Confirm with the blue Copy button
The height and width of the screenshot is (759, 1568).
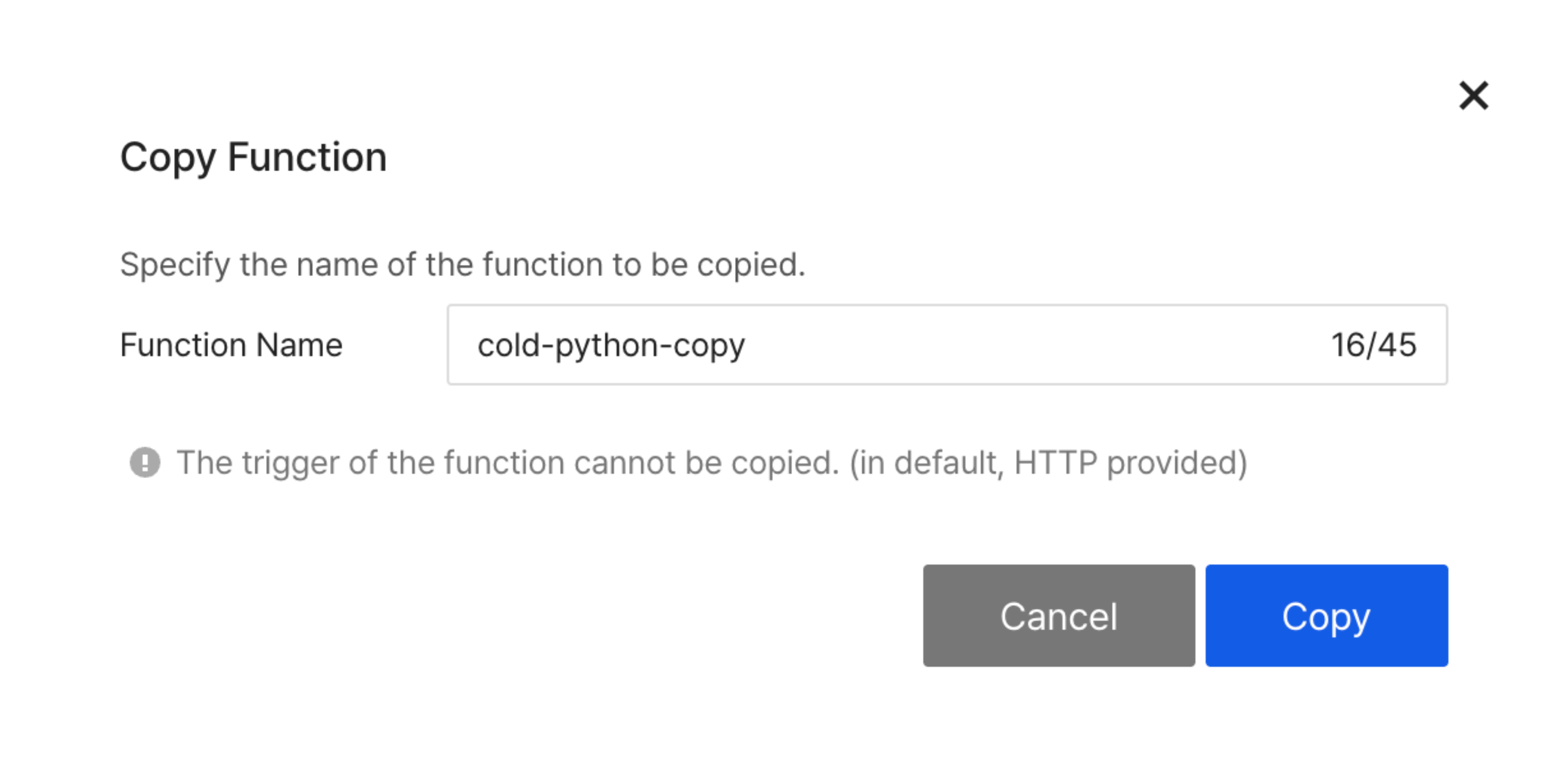point(1326,615)
